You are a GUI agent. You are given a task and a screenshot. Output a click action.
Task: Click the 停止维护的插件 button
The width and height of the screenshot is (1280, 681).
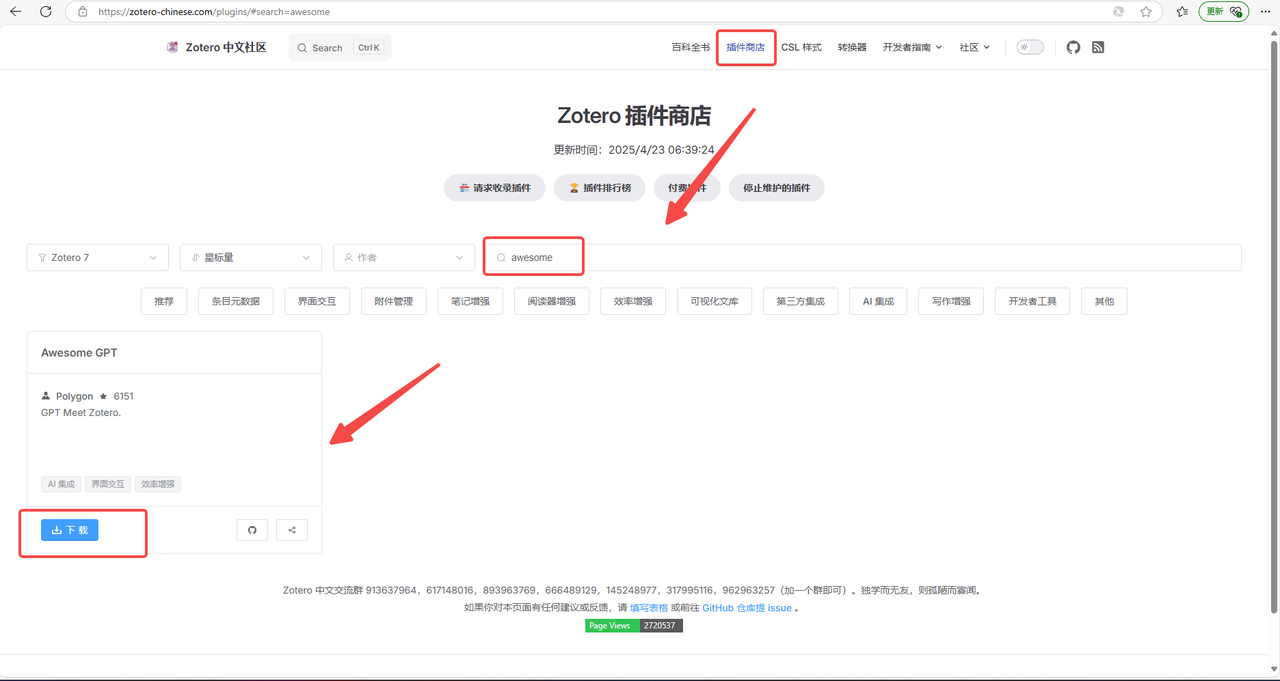point(777,188)
